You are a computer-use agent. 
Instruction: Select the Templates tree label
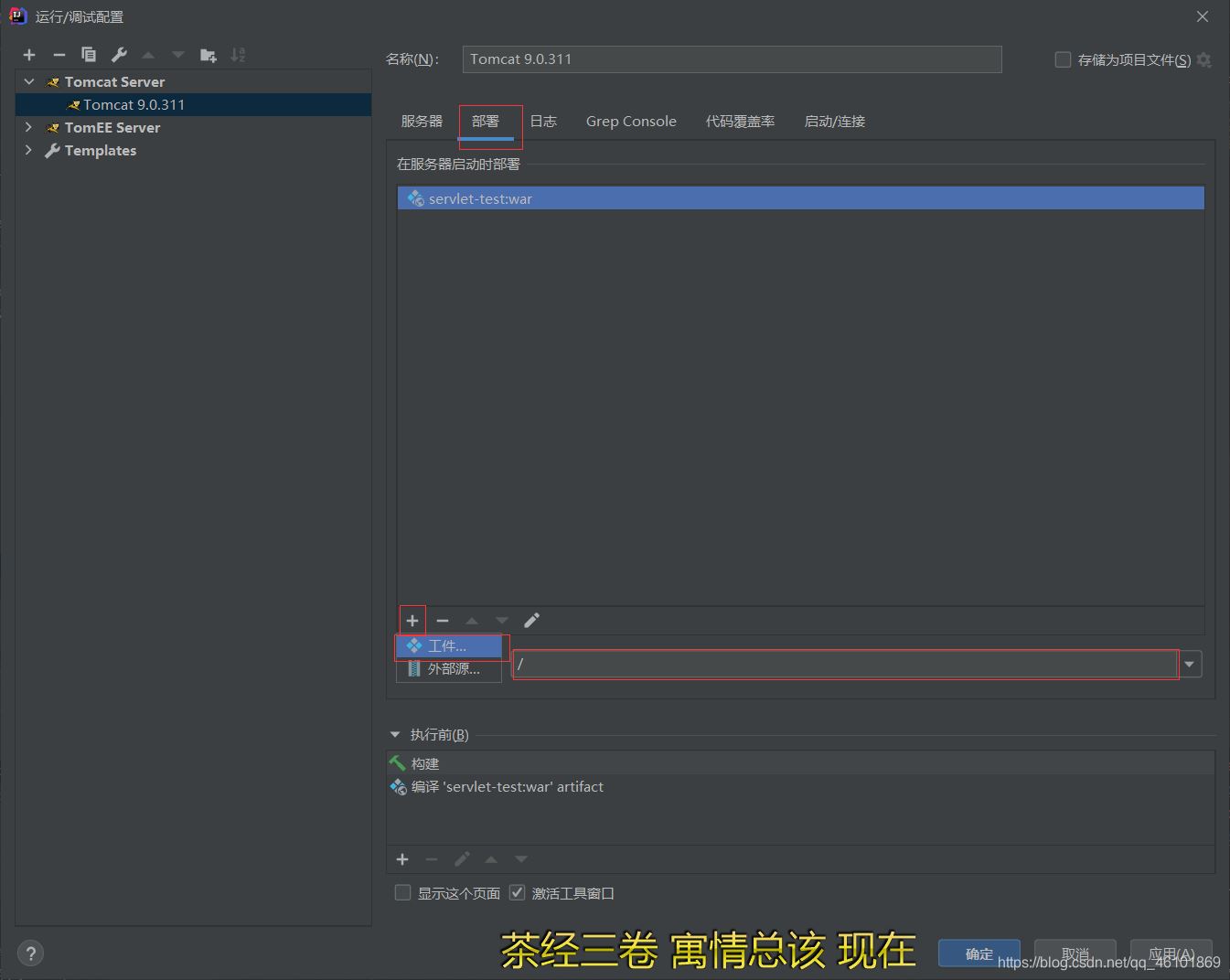101,150
